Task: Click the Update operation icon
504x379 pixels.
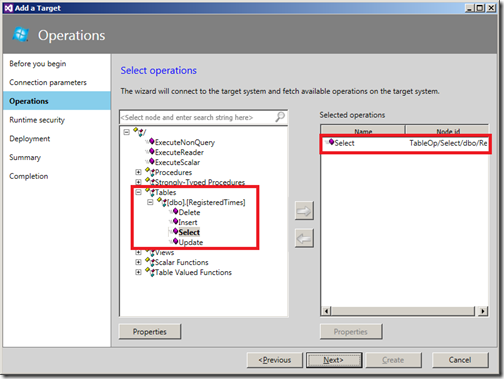Action: point(175,242)
